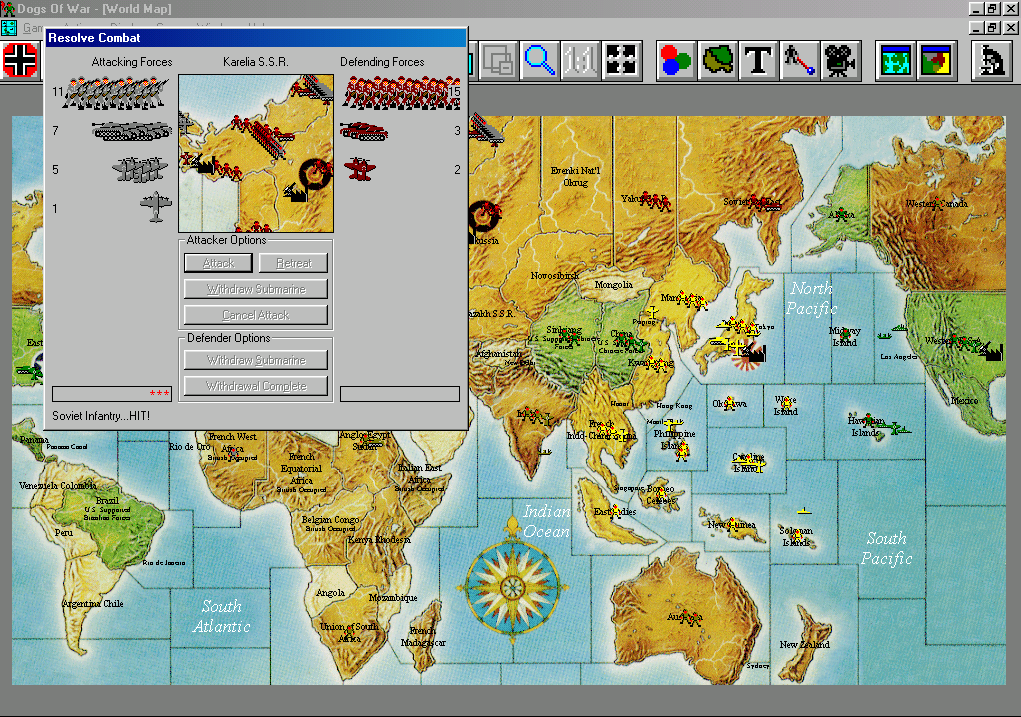The image size is (1021, 717).
Task: Select the attacking infantry row of 11 units
Action: point(115,92)
